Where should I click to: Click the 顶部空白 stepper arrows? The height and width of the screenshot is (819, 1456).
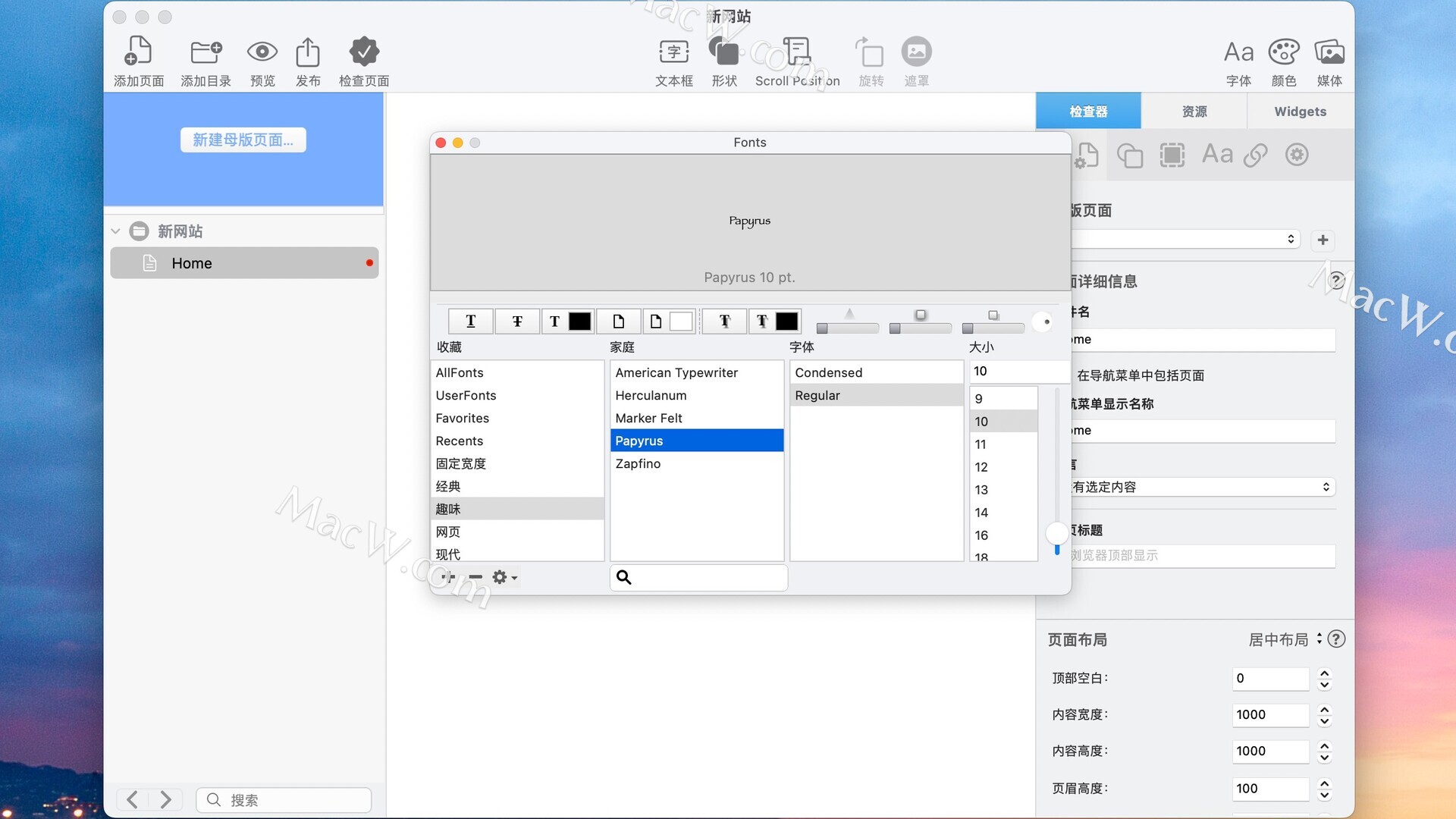[x=1325, y=679]
